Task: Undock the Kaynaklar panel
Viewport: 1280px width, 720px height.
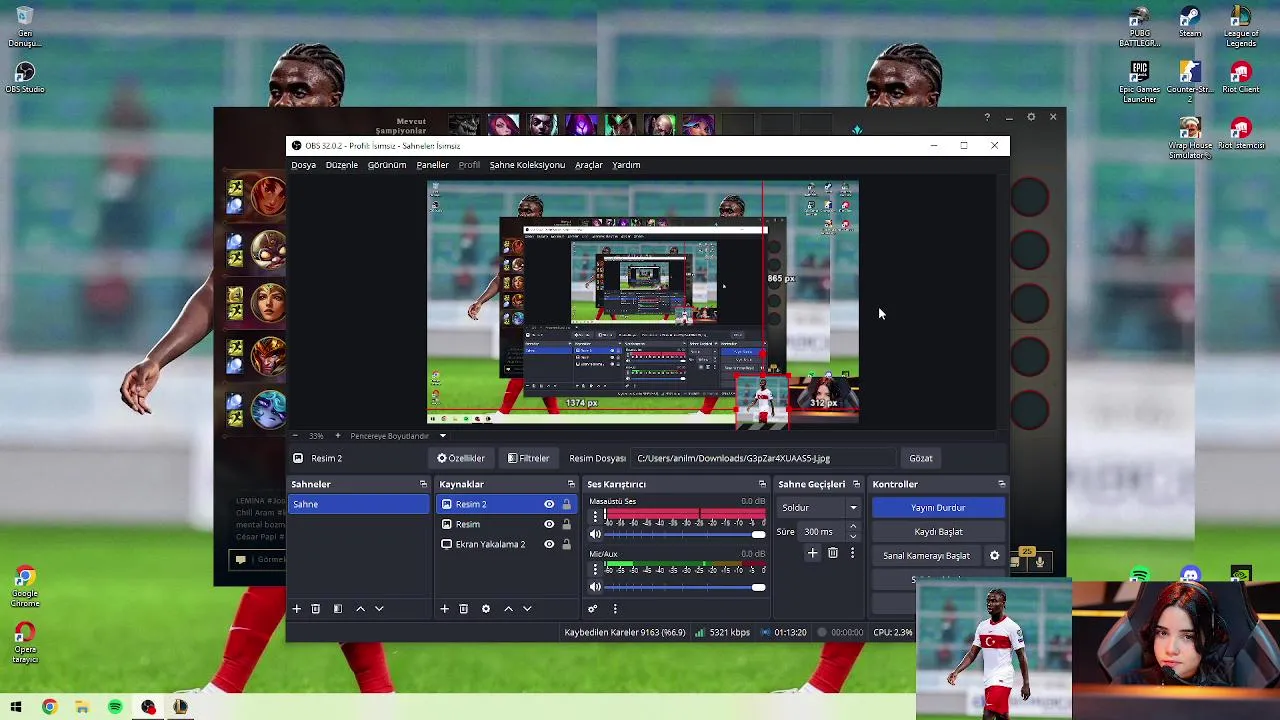Action: pos(571,484)
